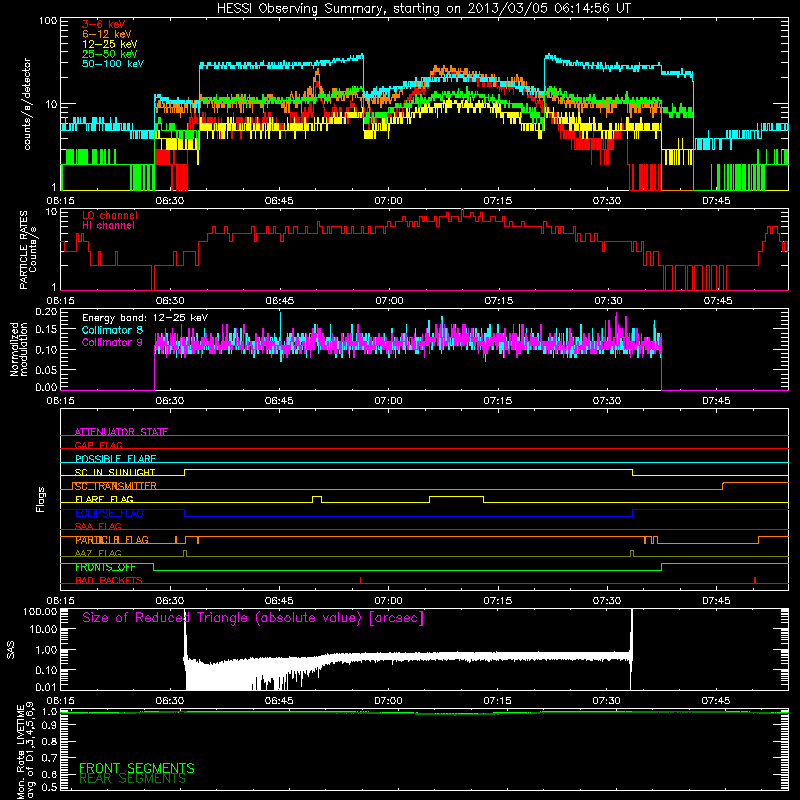Click the 07:45 tick under the SAS panel
Viewport: 800px width, 800px height.
tap(716, 701)
